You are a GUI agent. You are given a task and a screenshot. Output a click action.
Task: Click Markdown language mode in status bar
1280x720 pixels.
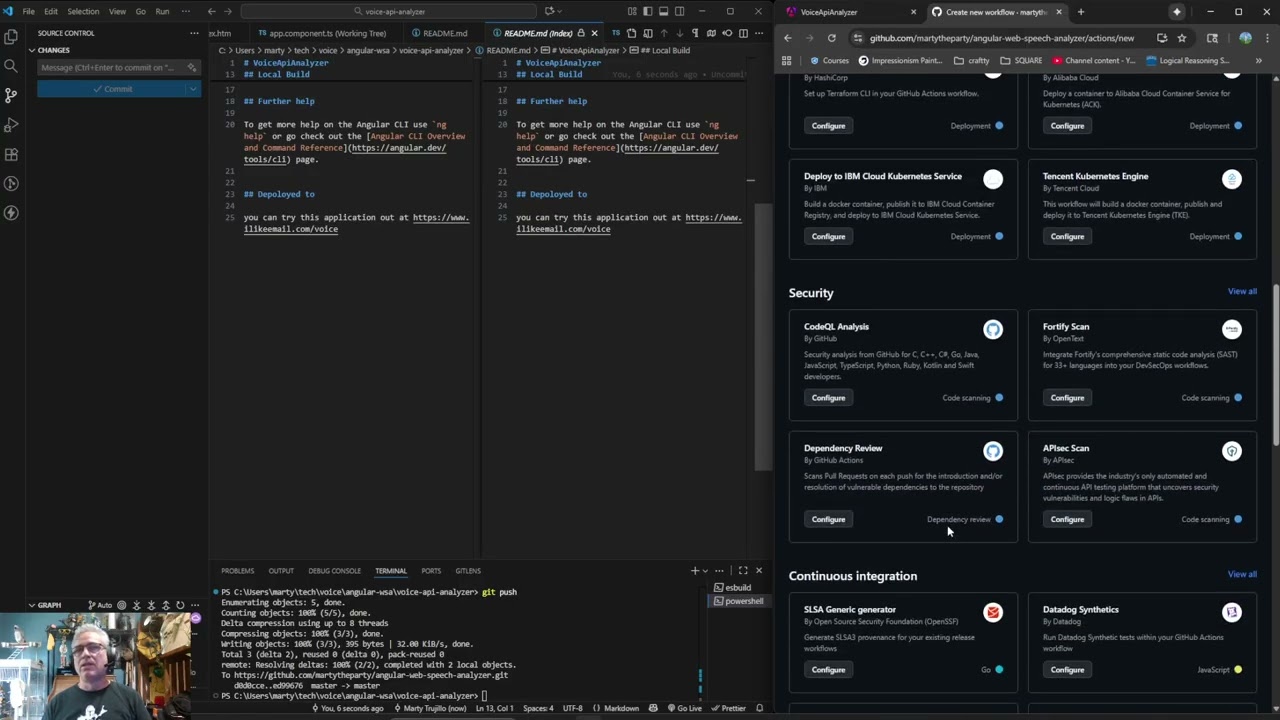coord(621,708)
